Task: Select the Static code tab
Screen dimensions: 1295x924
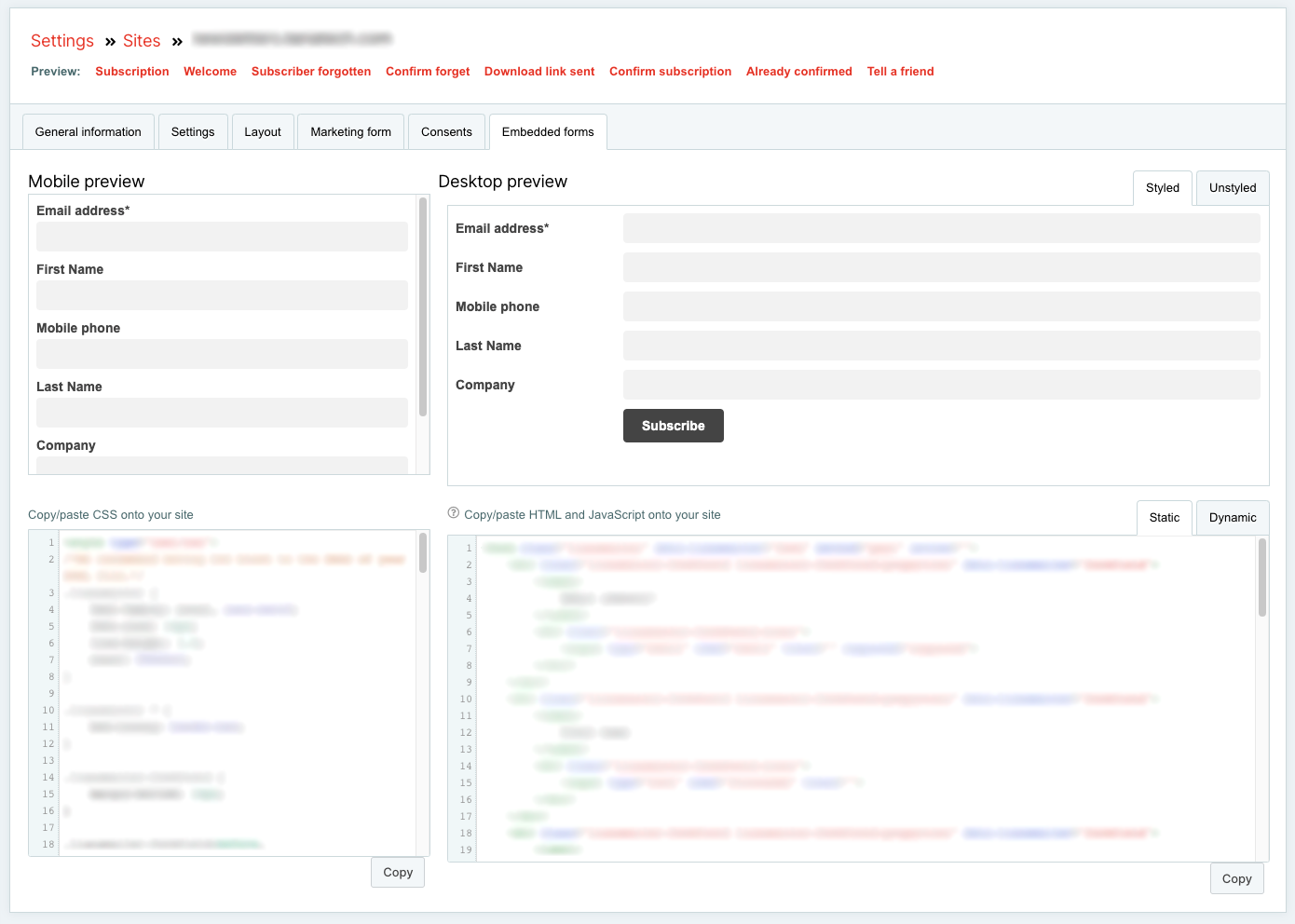Action: (1165, 518)
